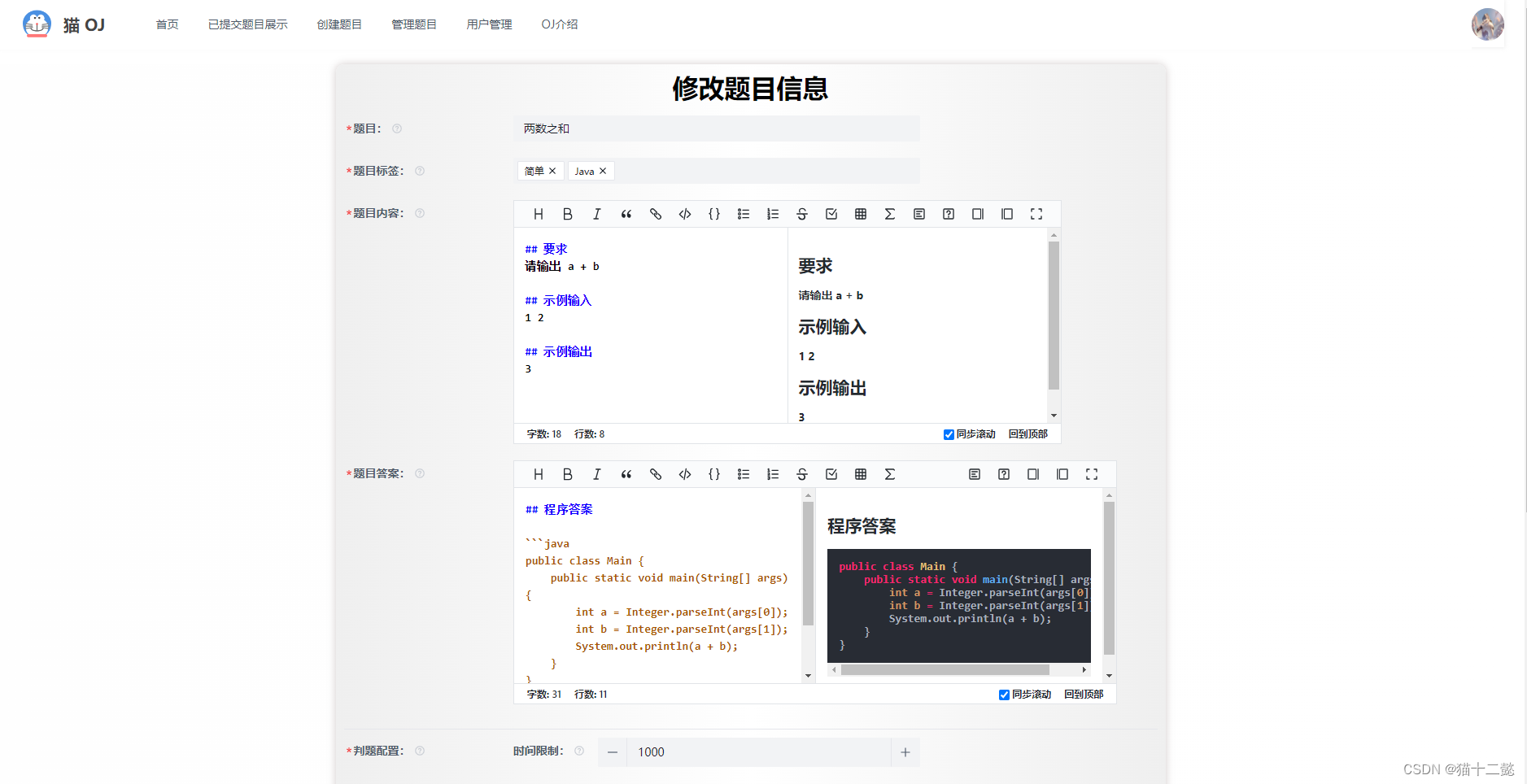Open 用户管理 menu item
This screenshot has width=1527, height=784.
[x=489, y=24]
